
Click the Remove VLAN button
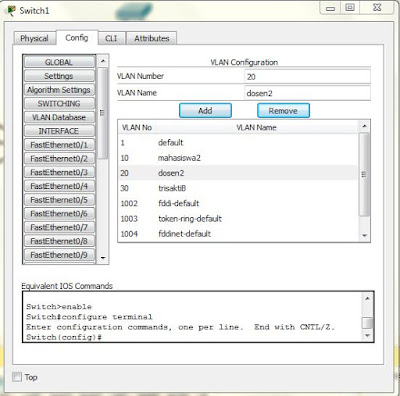tap(283, 110)
